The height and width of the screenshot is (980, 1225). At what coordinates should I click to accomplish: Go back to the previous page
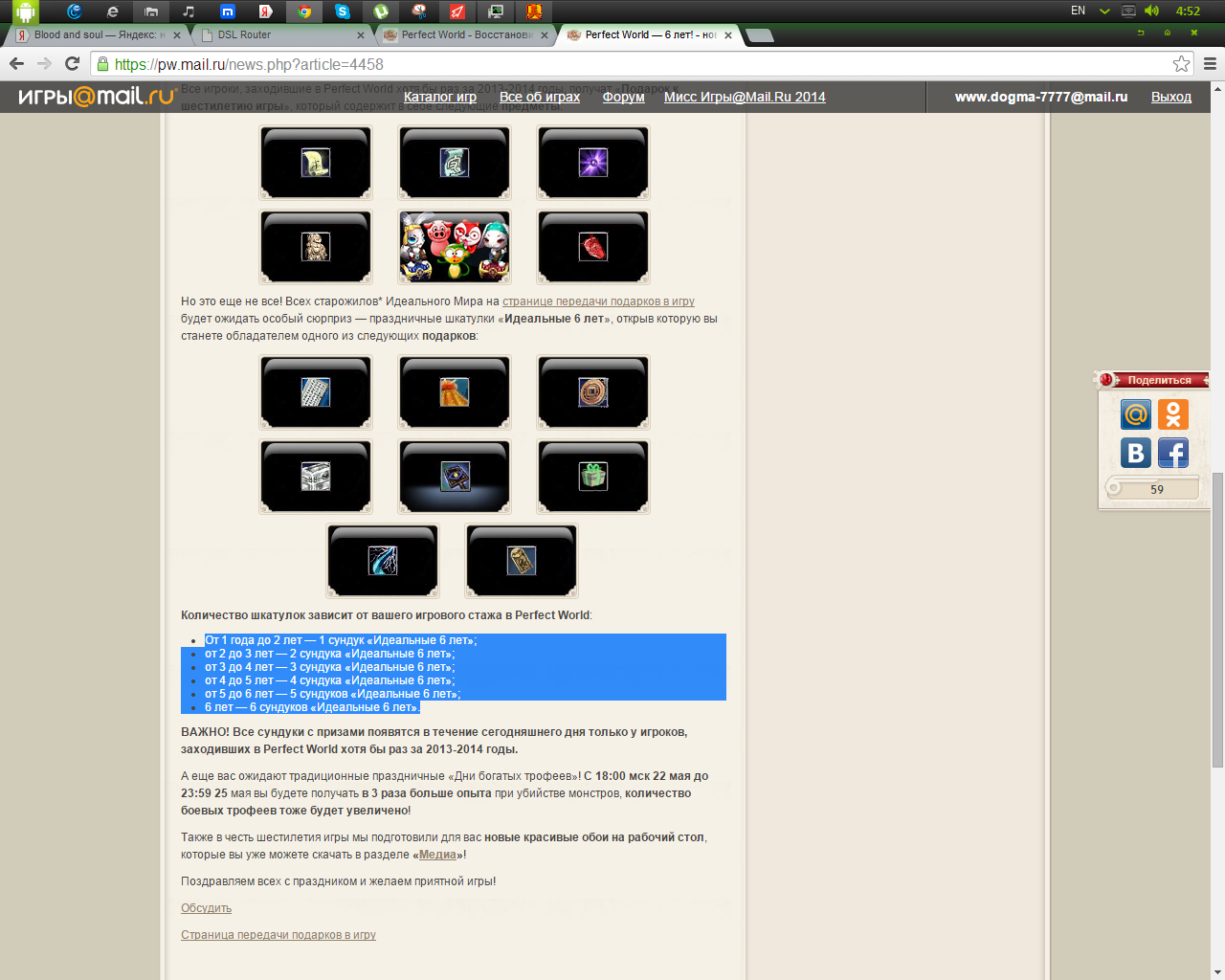16,63
